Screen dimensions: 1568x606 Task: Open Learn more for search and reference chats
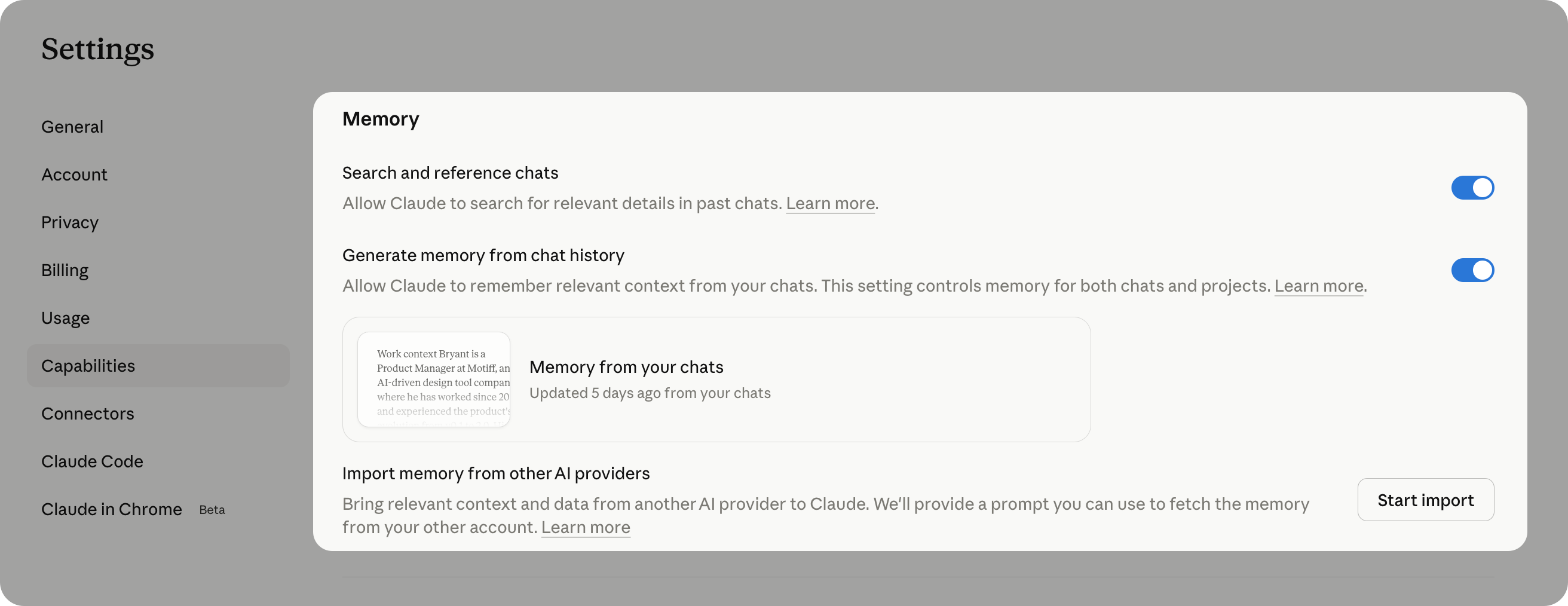(x=830, y=203)
